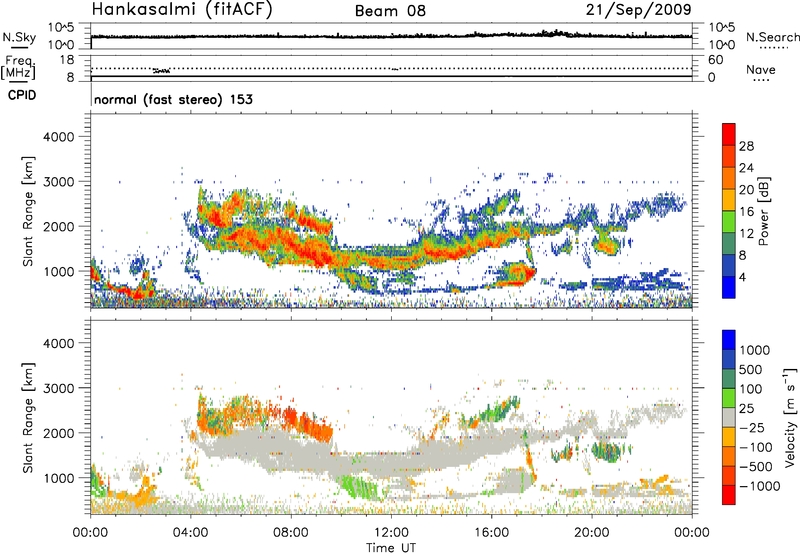Click the Slant Range label of power panel
The image size is (800, 554).
[x=28, y=211]
